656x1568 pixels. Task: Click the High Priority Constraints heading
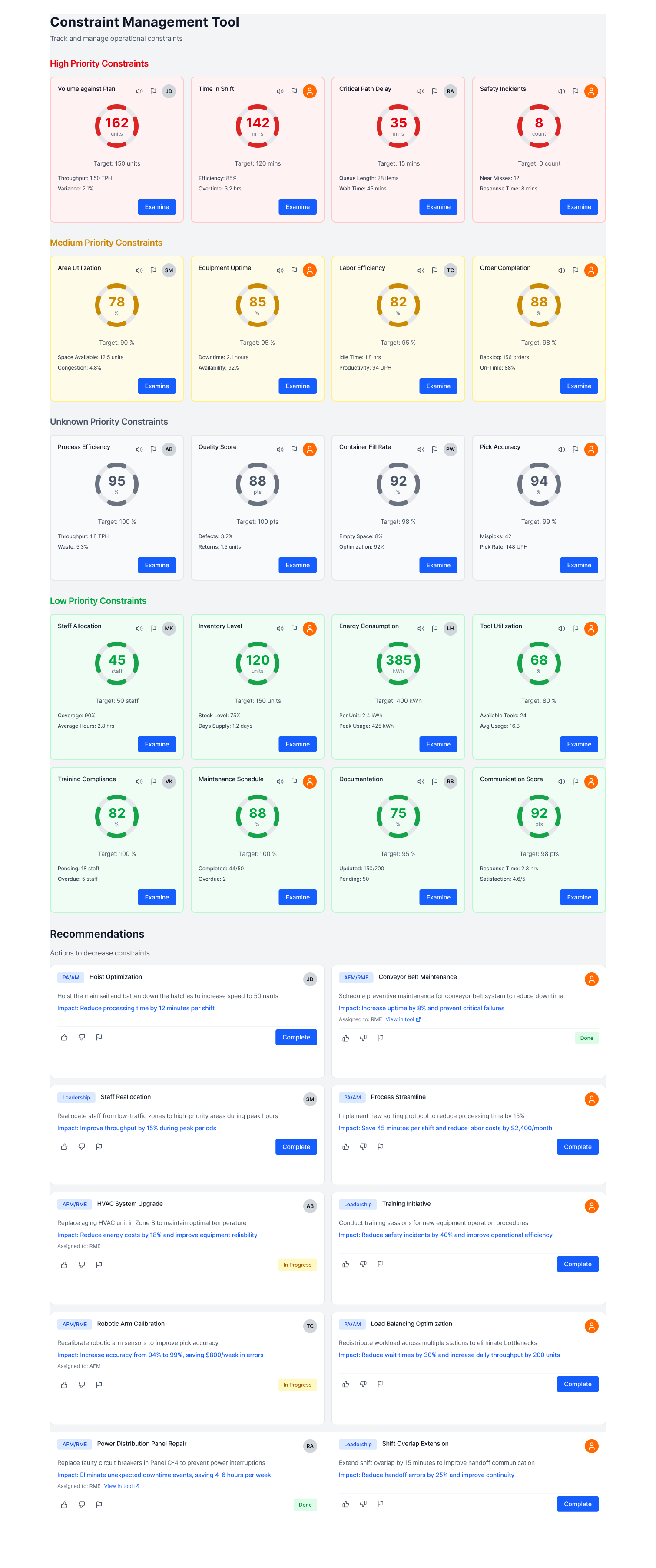99,63
